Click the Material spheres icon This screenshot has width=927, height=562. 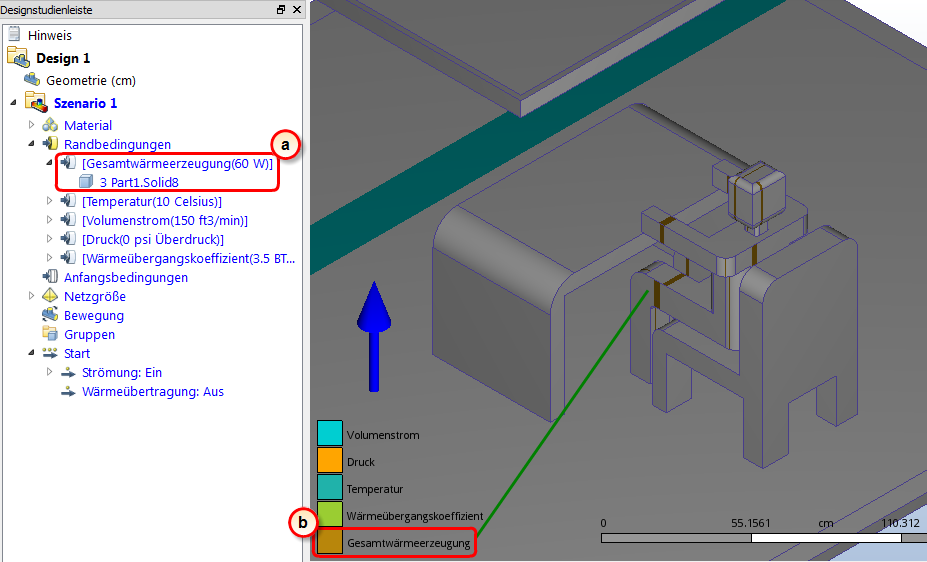[50, 125]
